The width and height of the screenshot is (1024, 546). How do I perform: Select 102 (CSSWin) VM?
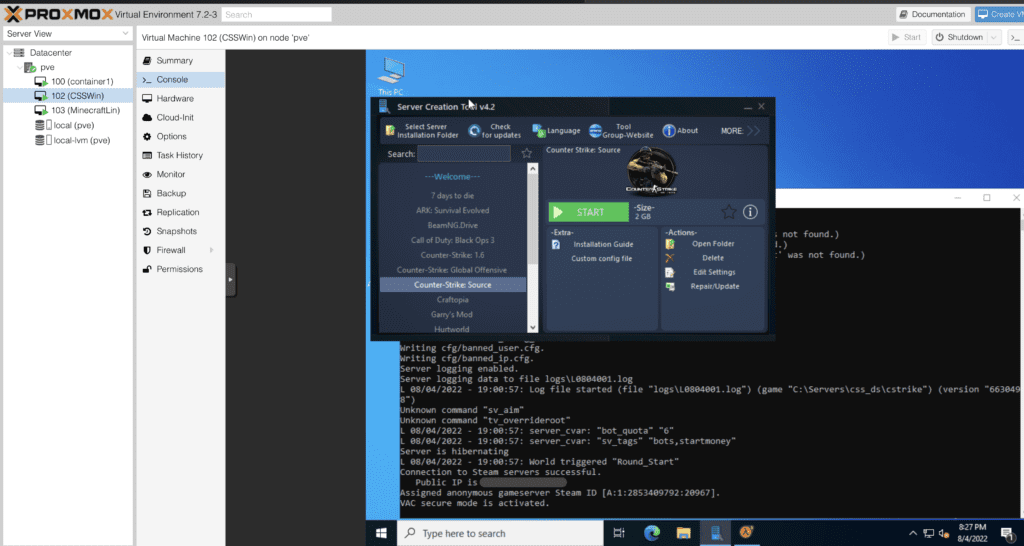click(x=68, y=96)
